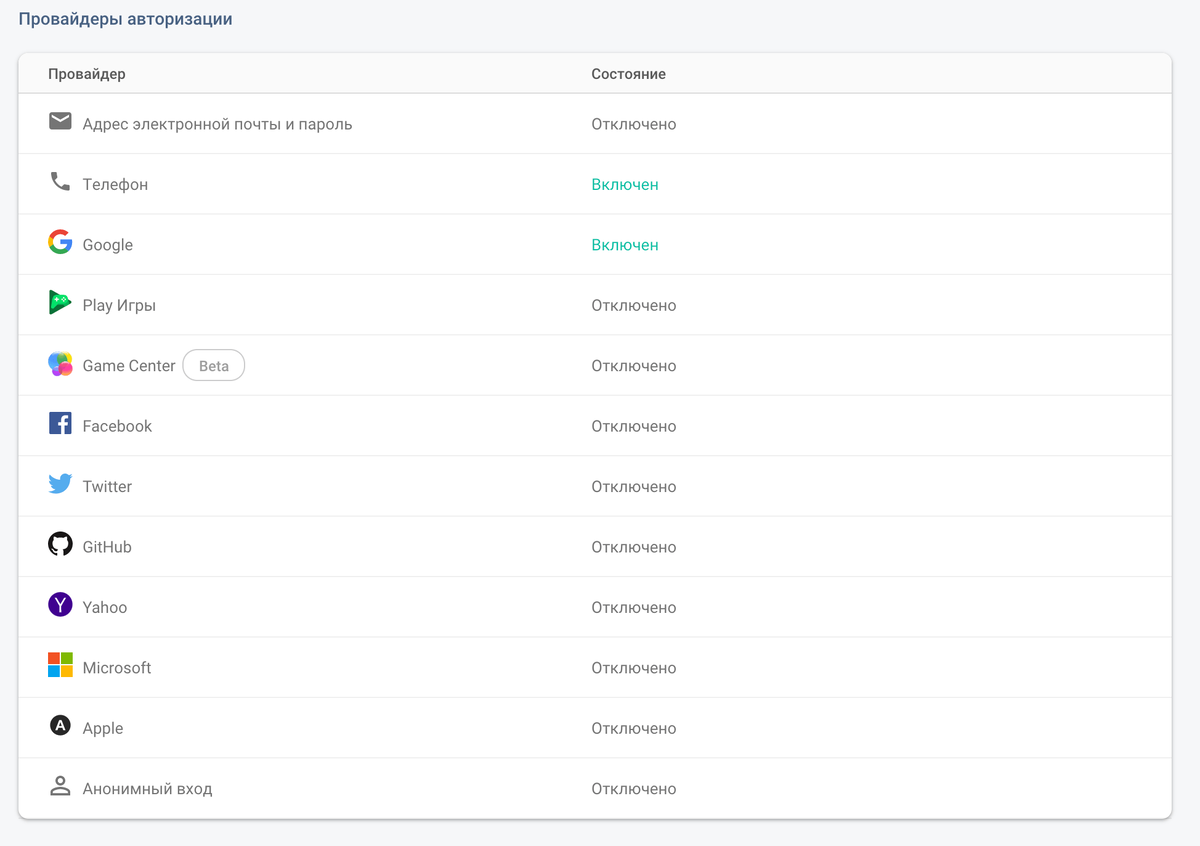Click the Facebook logo icon
This screenshot has width=1200, height=846.
[60, 423]
